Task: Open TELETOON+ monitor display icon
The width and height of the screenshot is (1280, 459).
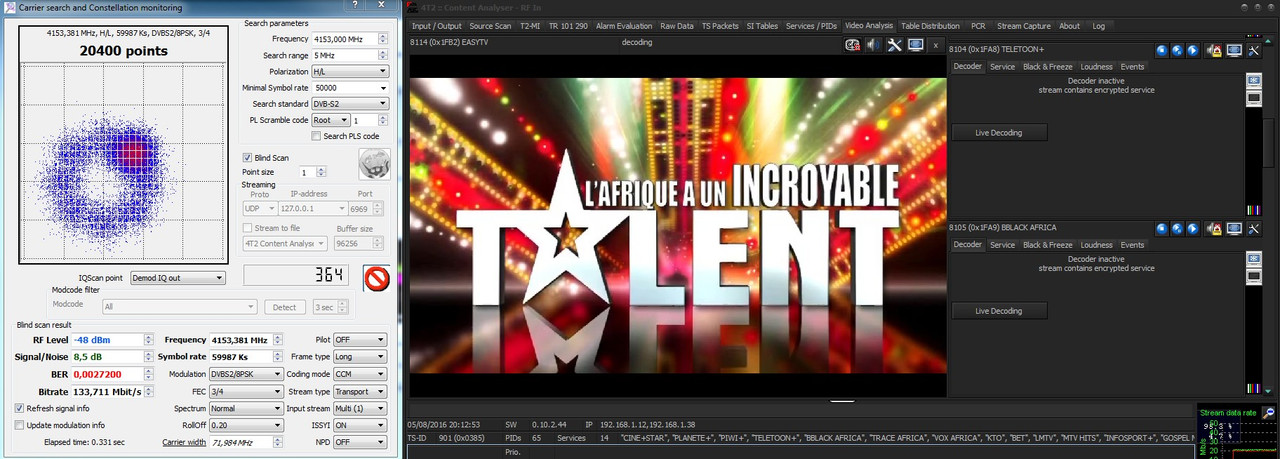Action: point(1234,49)
